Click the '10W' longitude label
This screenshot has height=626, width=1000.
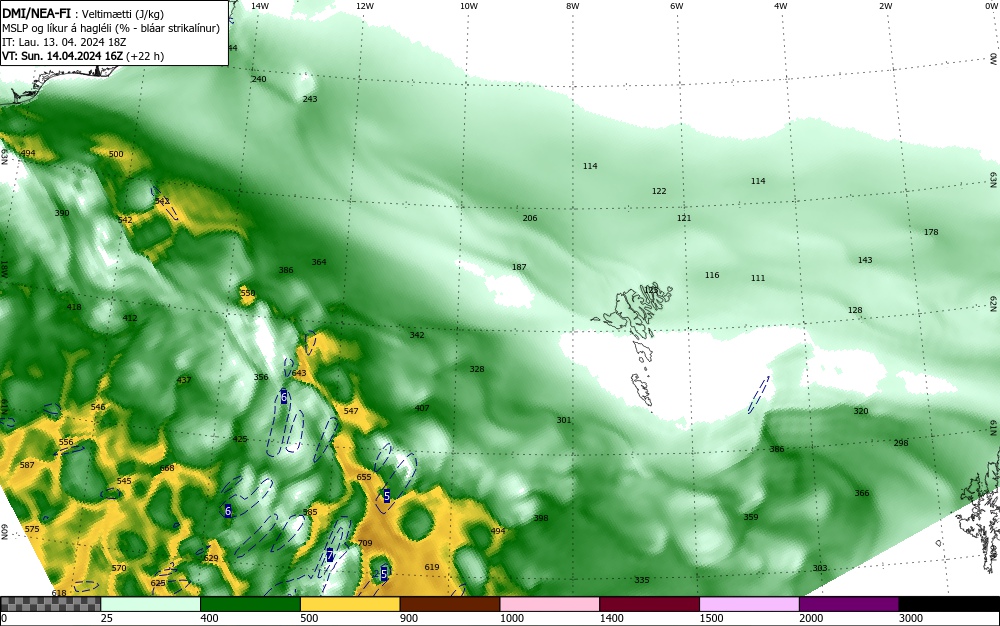coord(469,6)
